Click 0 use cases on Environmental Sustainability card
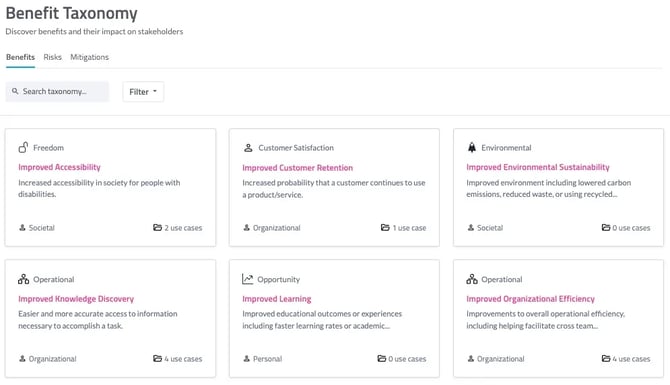Screen dimensions: 670x385 pos(631,228)
